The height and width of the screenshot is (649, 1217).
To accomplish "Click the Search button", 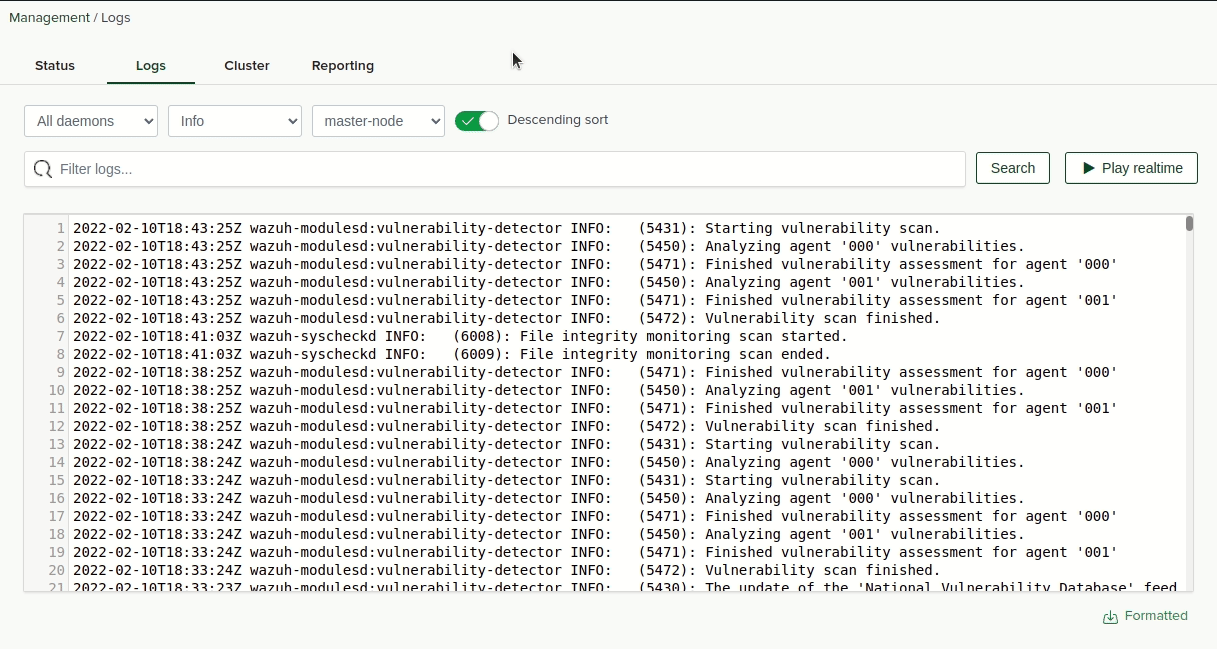I will coord(1012,167).
